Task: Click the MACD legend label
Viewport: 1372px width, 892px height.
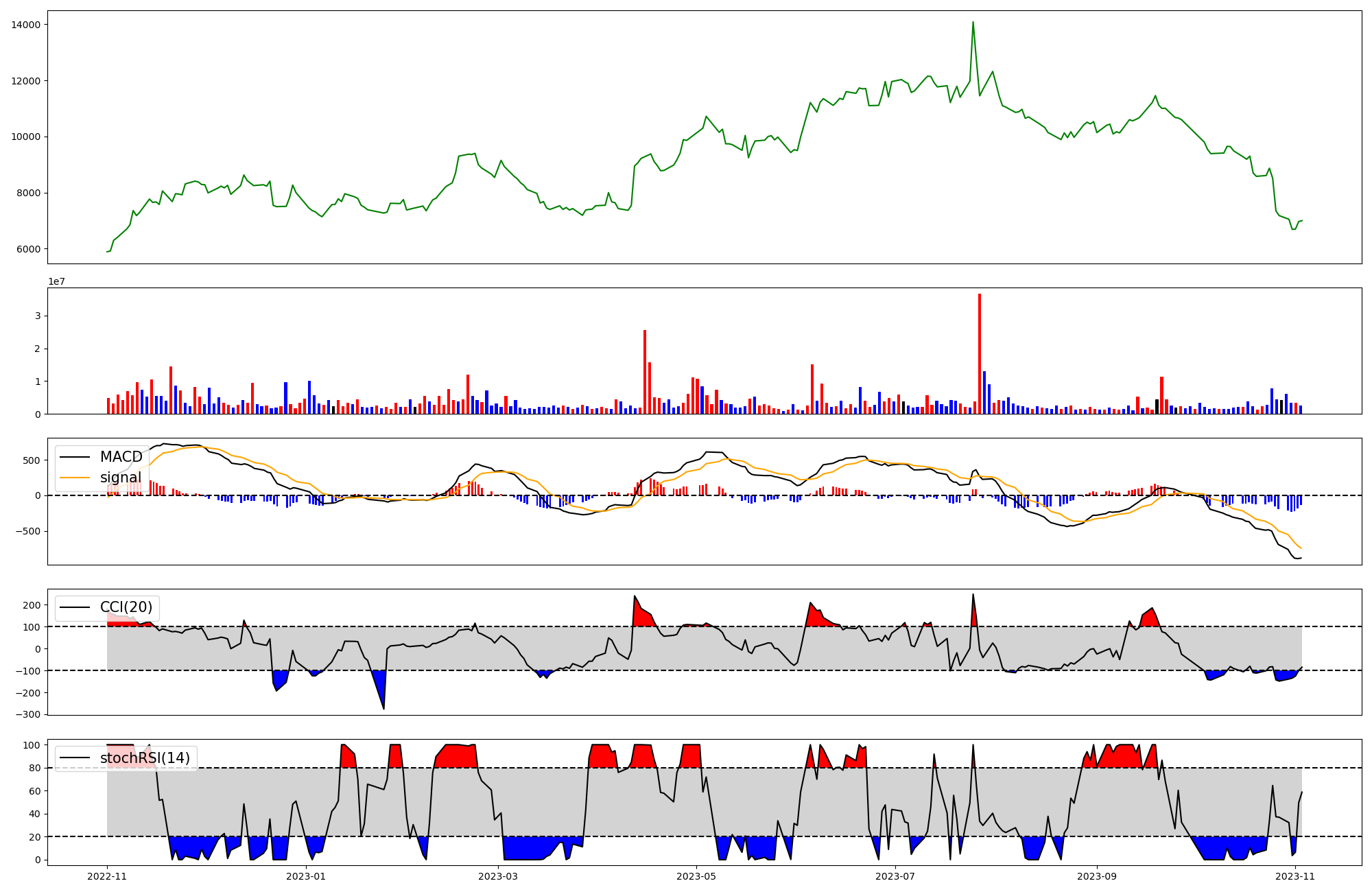Action: [x=121, y=457]
